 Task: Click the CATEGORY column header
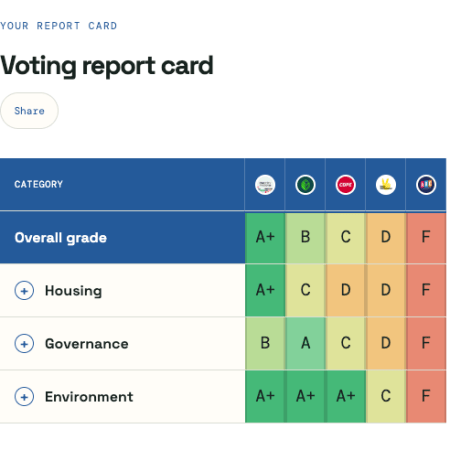point(39,184)
